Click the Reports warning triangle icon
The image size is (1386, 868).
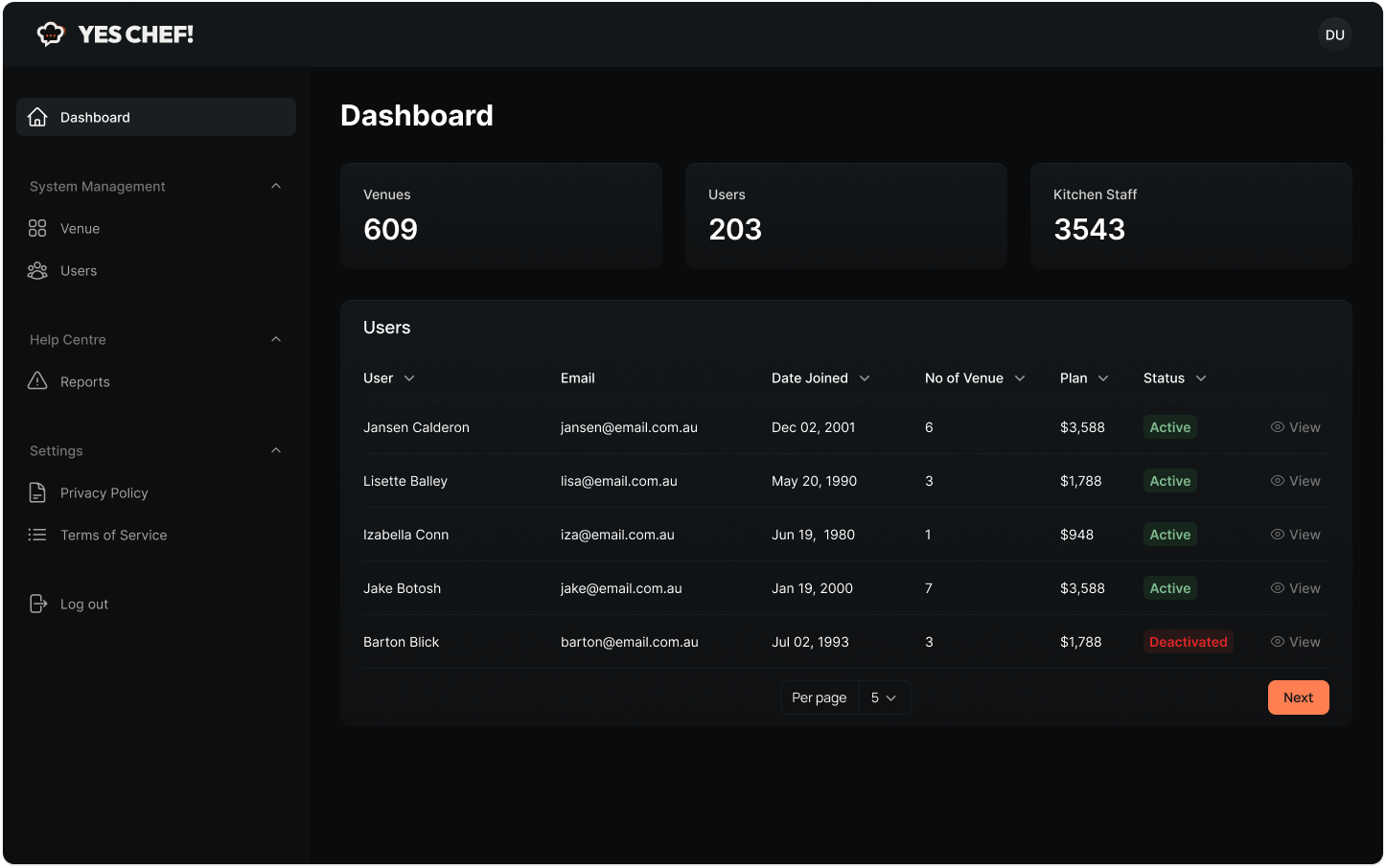tap(37, 381)
